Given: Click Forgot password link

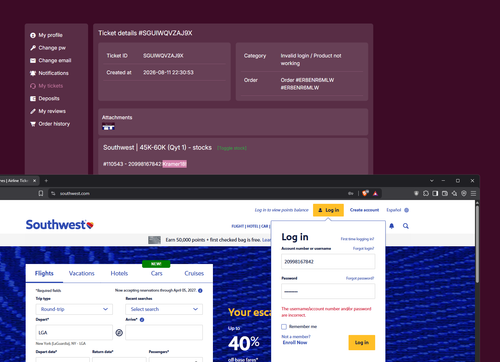Looking at the screenshot, I should coord(360,278).
